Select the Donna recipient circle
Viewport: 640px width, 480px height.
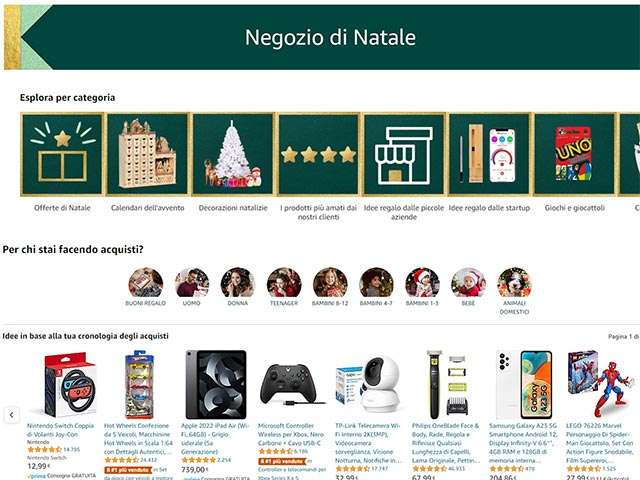coord(238,282)
